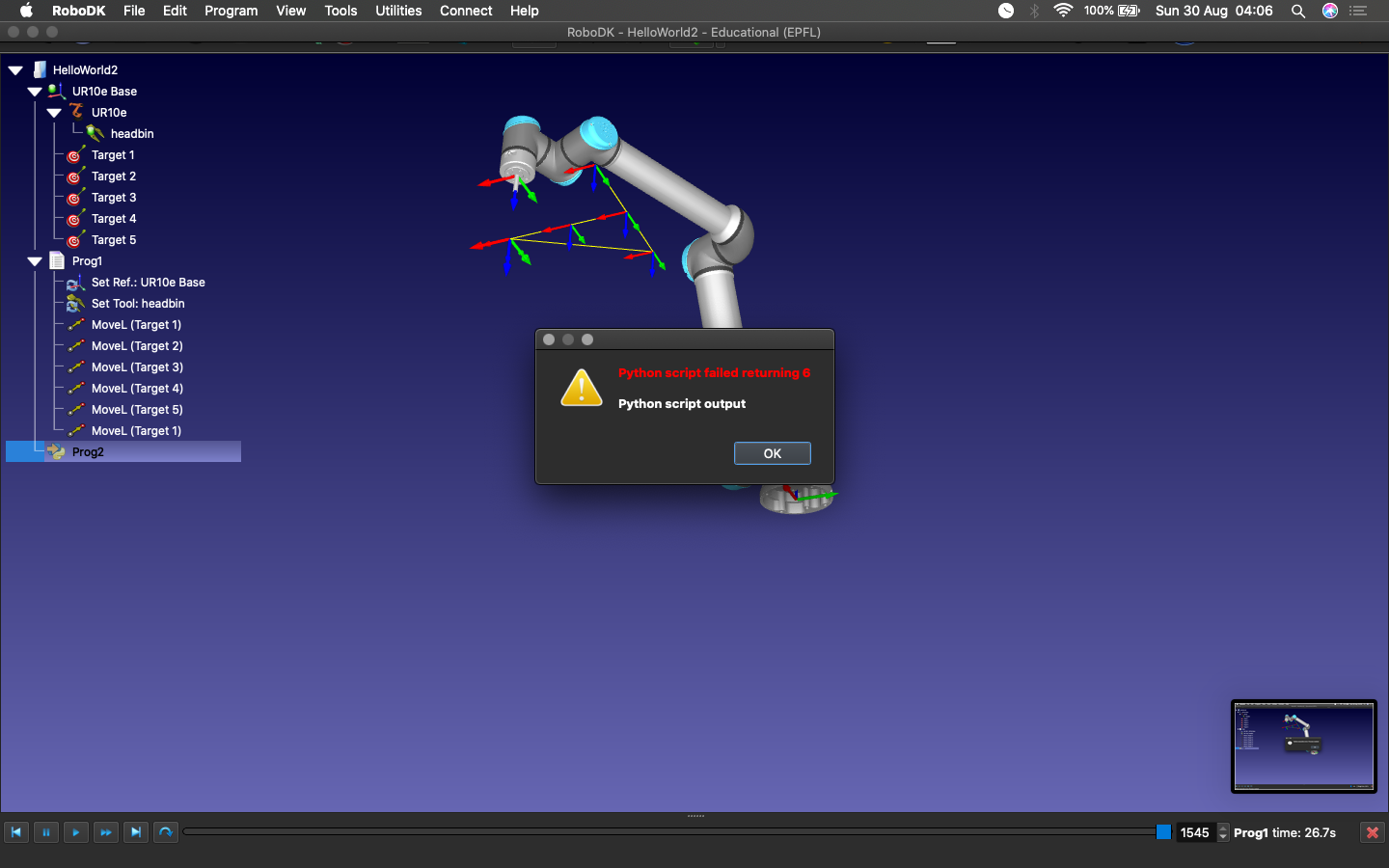Open macOS Spotlight search
1389x868 pixels.
coord(1298,11)
